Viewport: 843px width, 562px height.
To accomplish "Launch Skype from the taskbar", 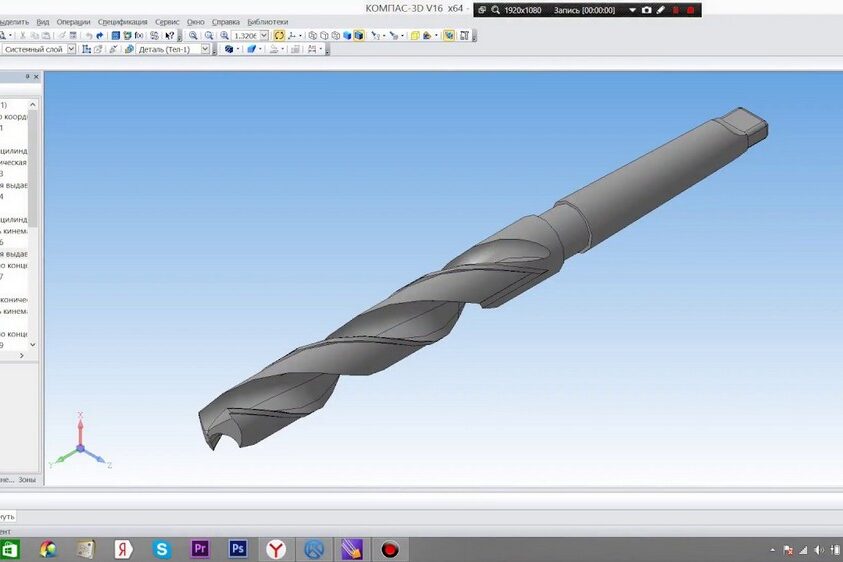I will click(161, 549).
